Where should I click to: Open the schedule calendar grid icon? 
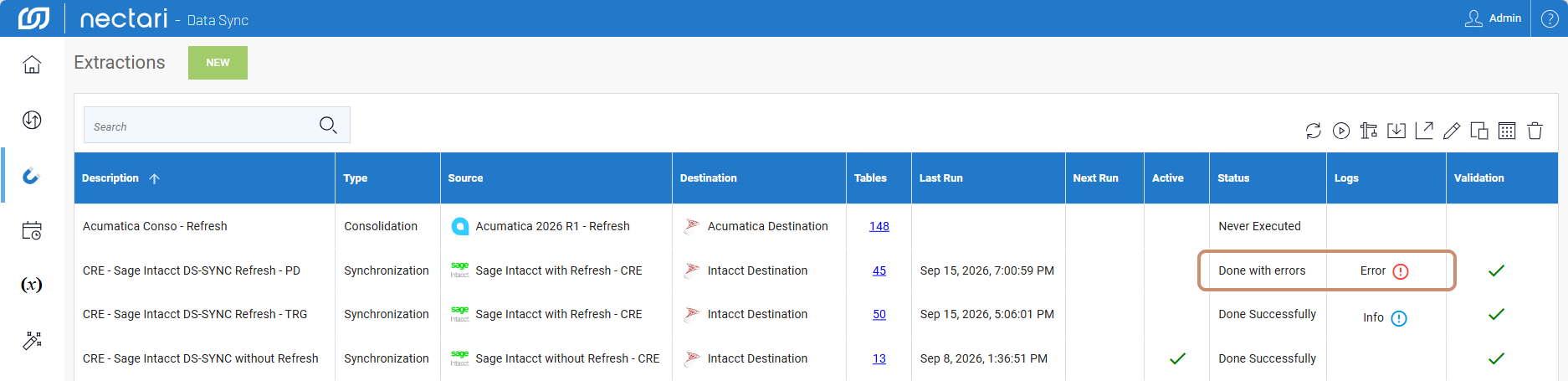coord(1507,131)
